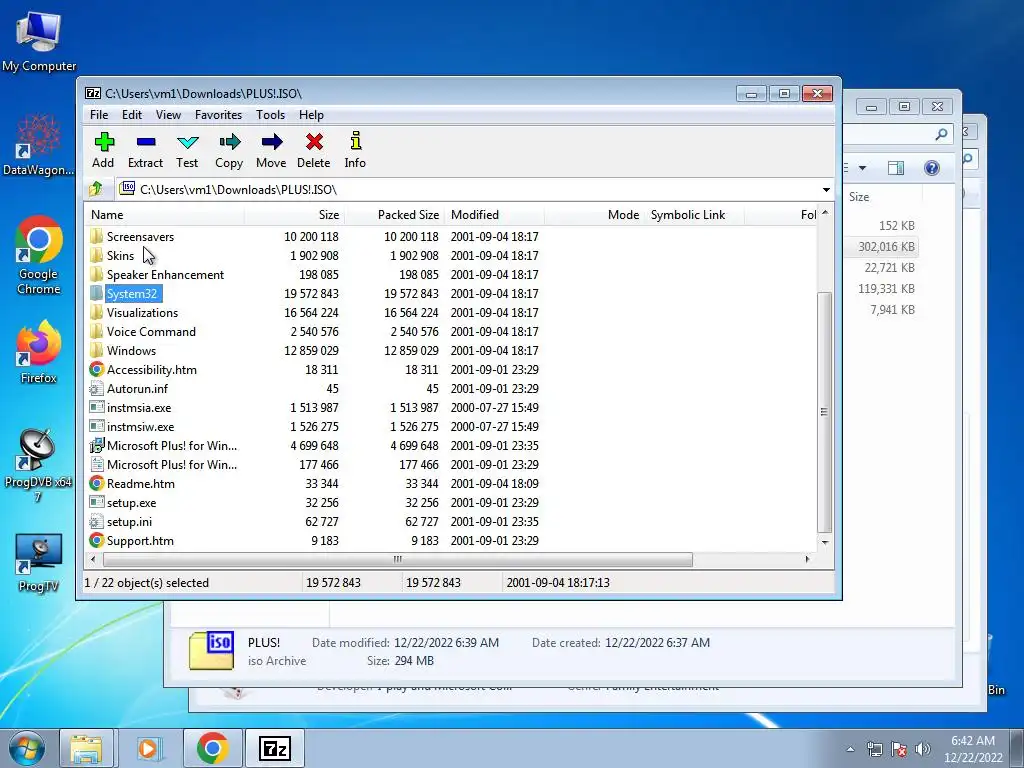Click the horizontal scrollbar right arrow
This screenshot has width=1024, height=768.
808,559
